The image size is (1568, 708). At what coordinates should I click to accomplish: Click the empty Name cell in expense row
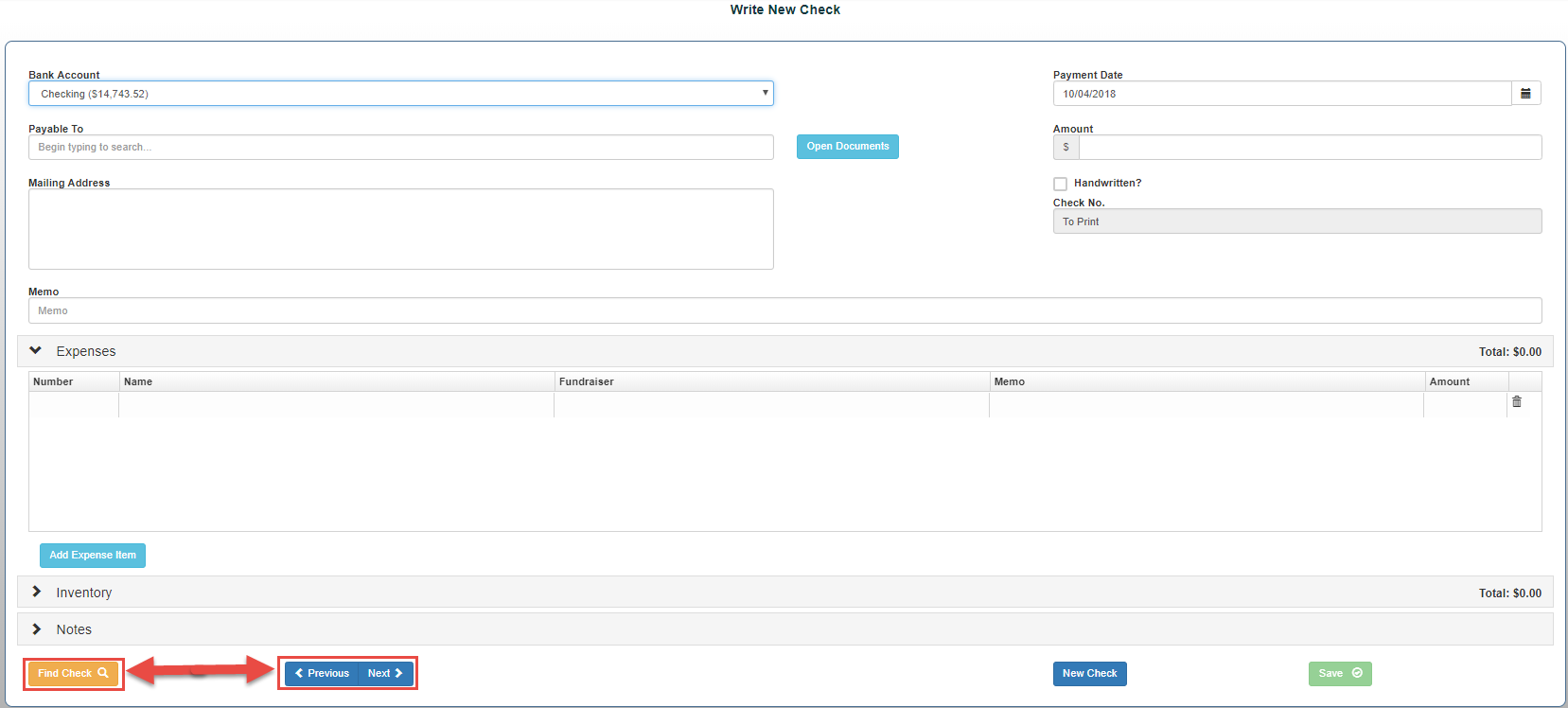[x=337, y=404]
